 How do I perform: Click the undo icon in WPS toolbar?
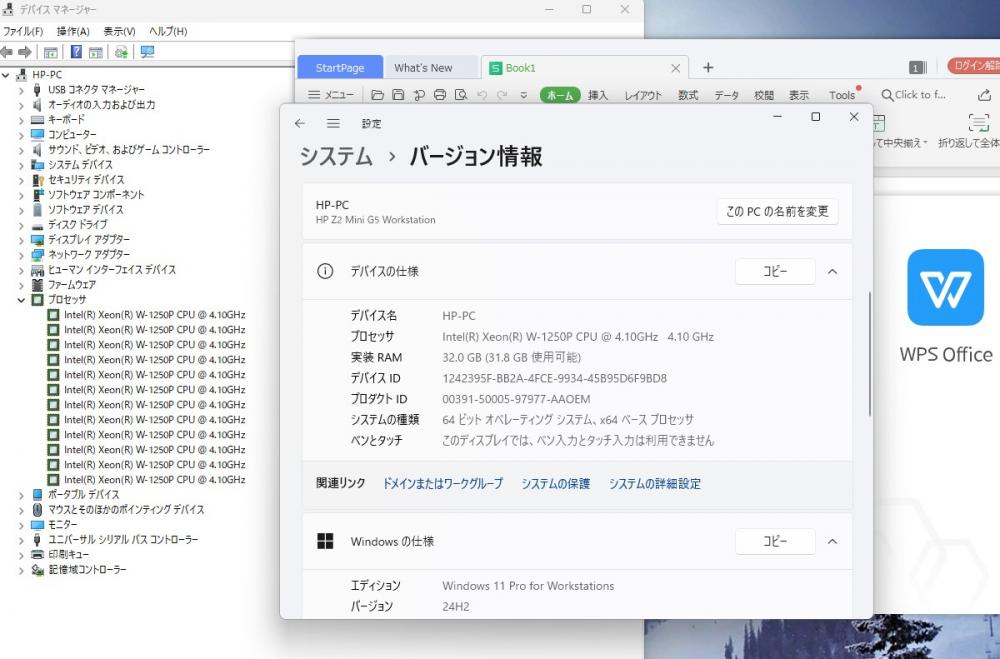(x=482, y=95)
